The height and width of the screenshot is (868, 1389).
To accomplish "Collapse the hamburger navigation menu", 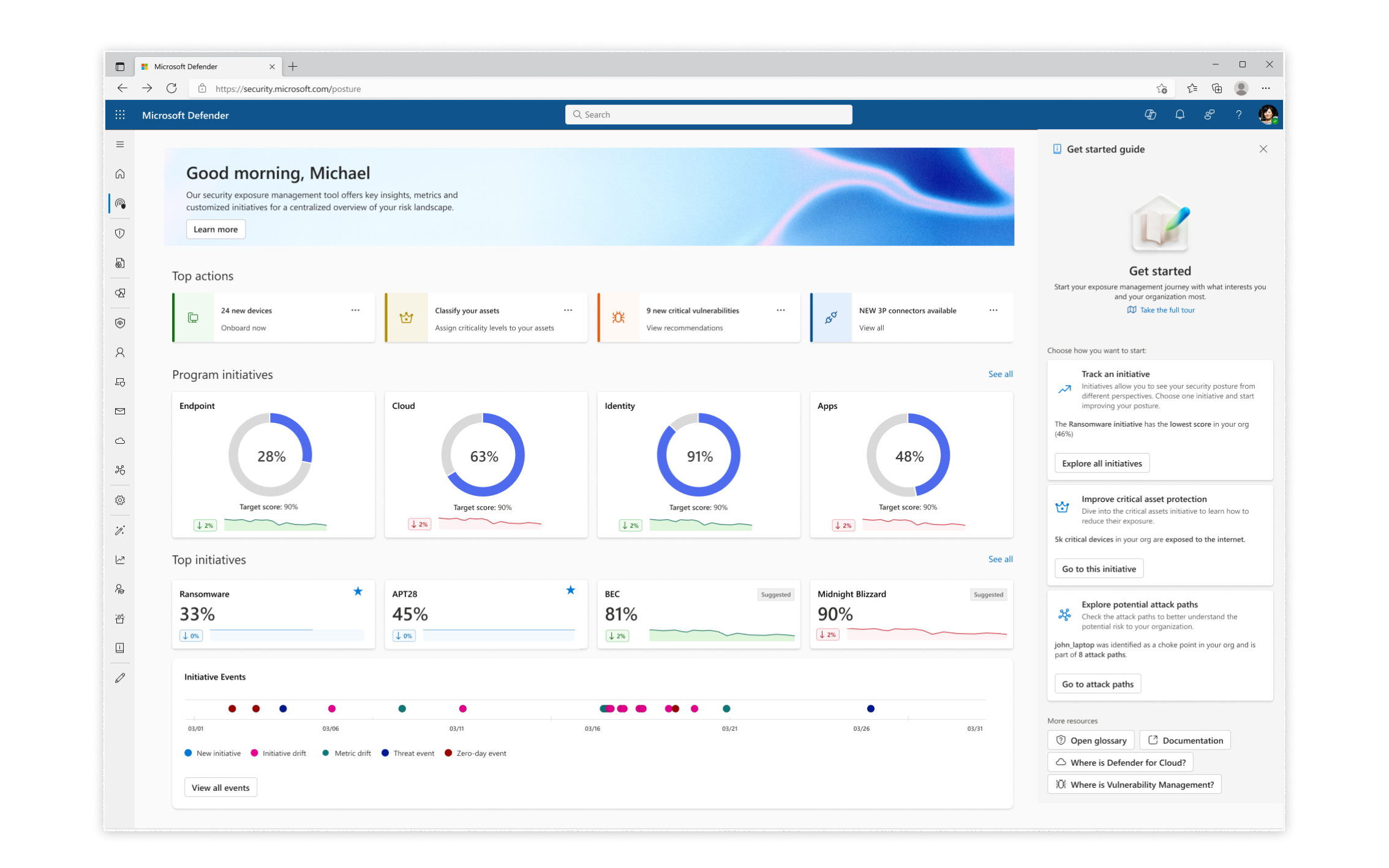I will [x=120, y=144].
